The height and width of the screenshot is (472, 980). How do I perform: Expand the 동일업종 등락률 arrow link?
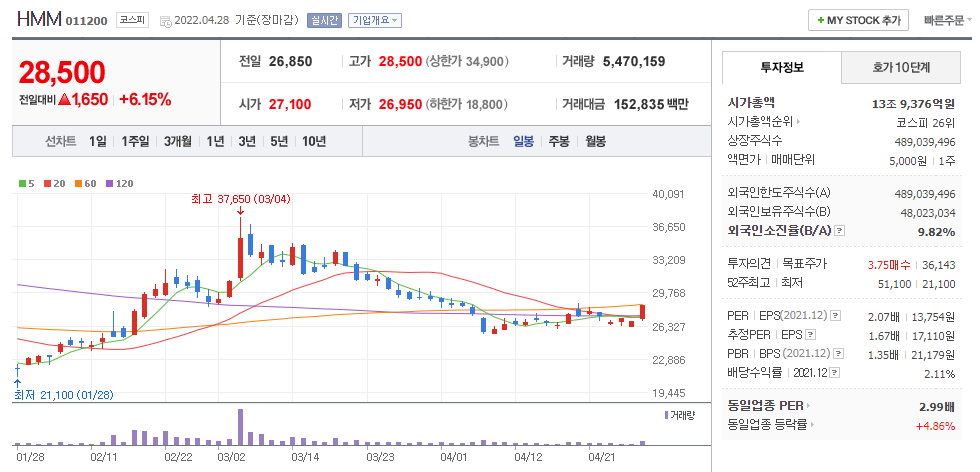(x=812, y=425)
